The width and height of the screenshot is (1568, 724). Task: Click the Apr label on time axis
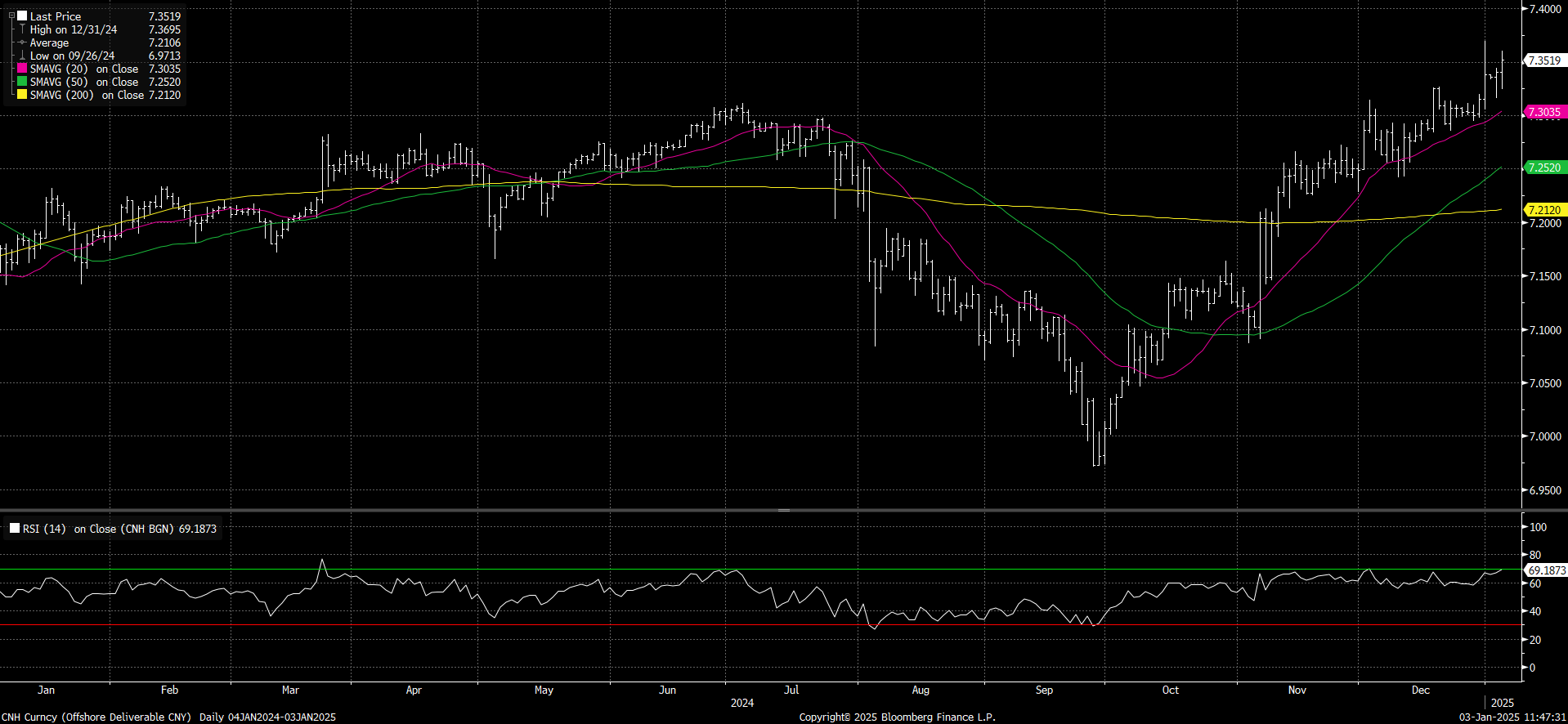[x=414, y=690]
